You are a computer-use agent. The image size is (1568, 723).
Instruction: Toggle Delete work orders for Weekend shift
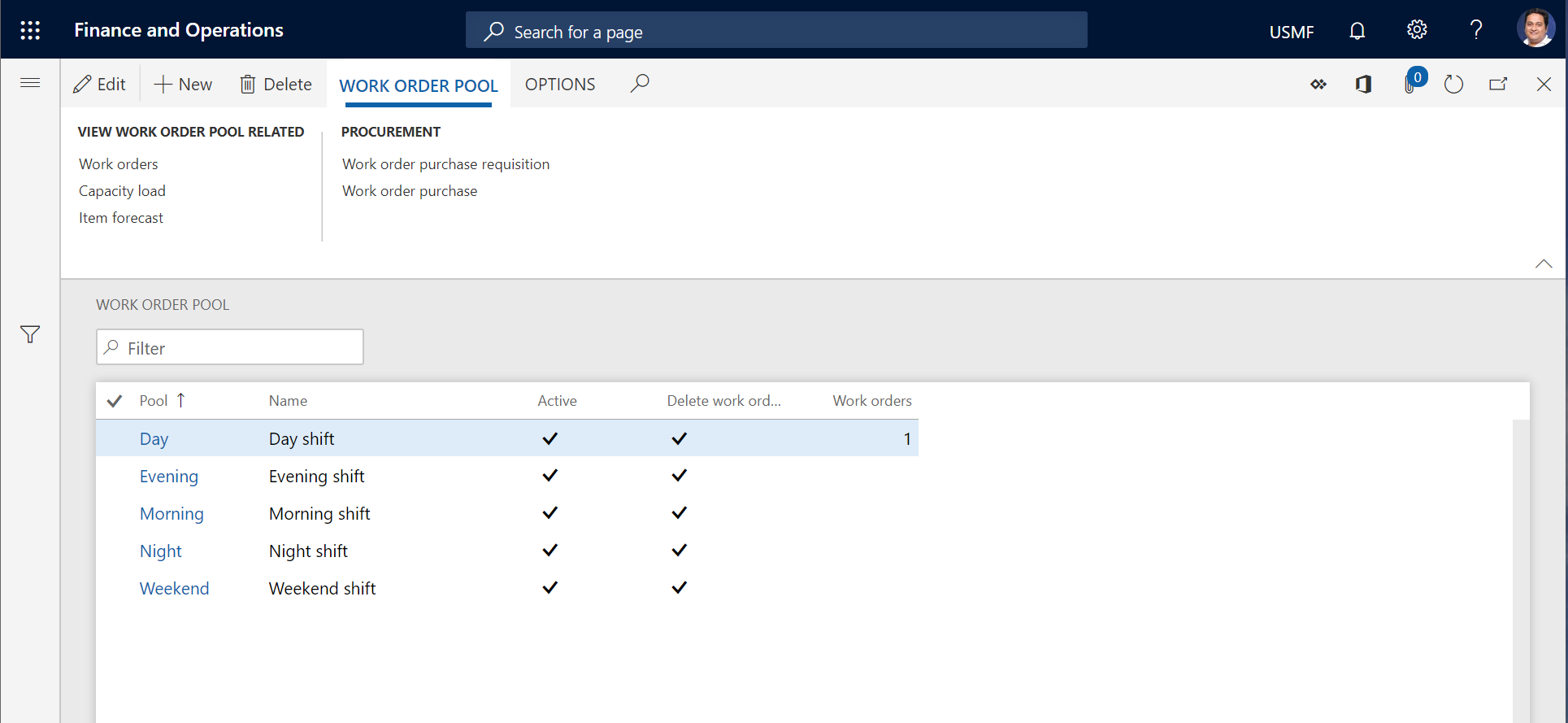(x=680, y=587)
